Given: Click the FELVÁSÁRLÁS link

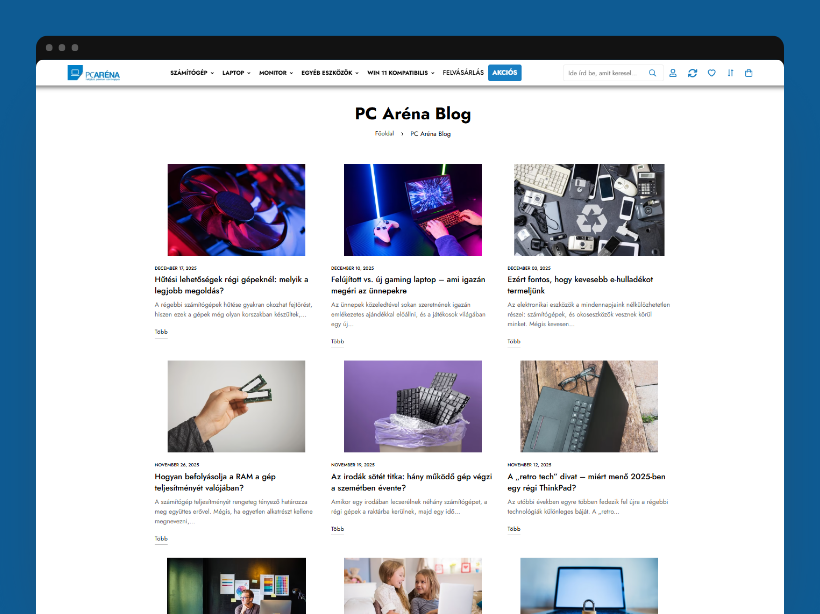Looking at the screenshot, I should [x=462, y=72].
